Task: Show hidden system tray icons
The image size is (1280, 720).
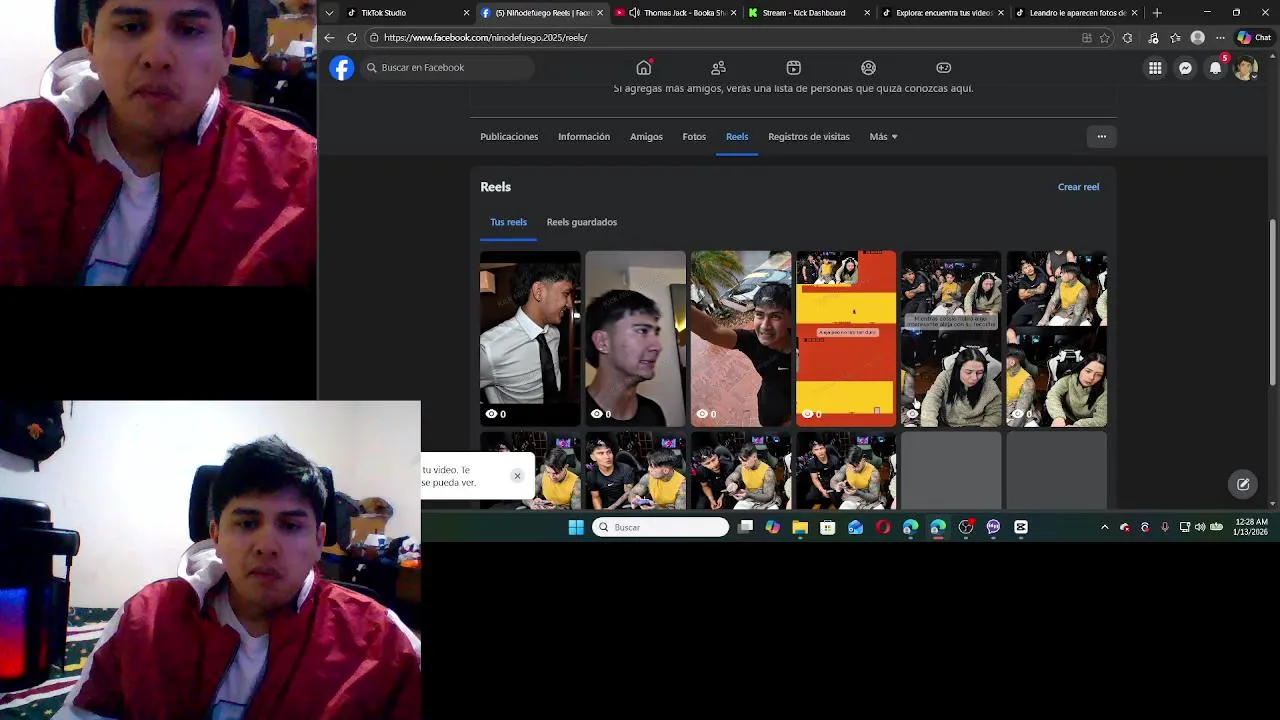Action: click(1104, 527)
